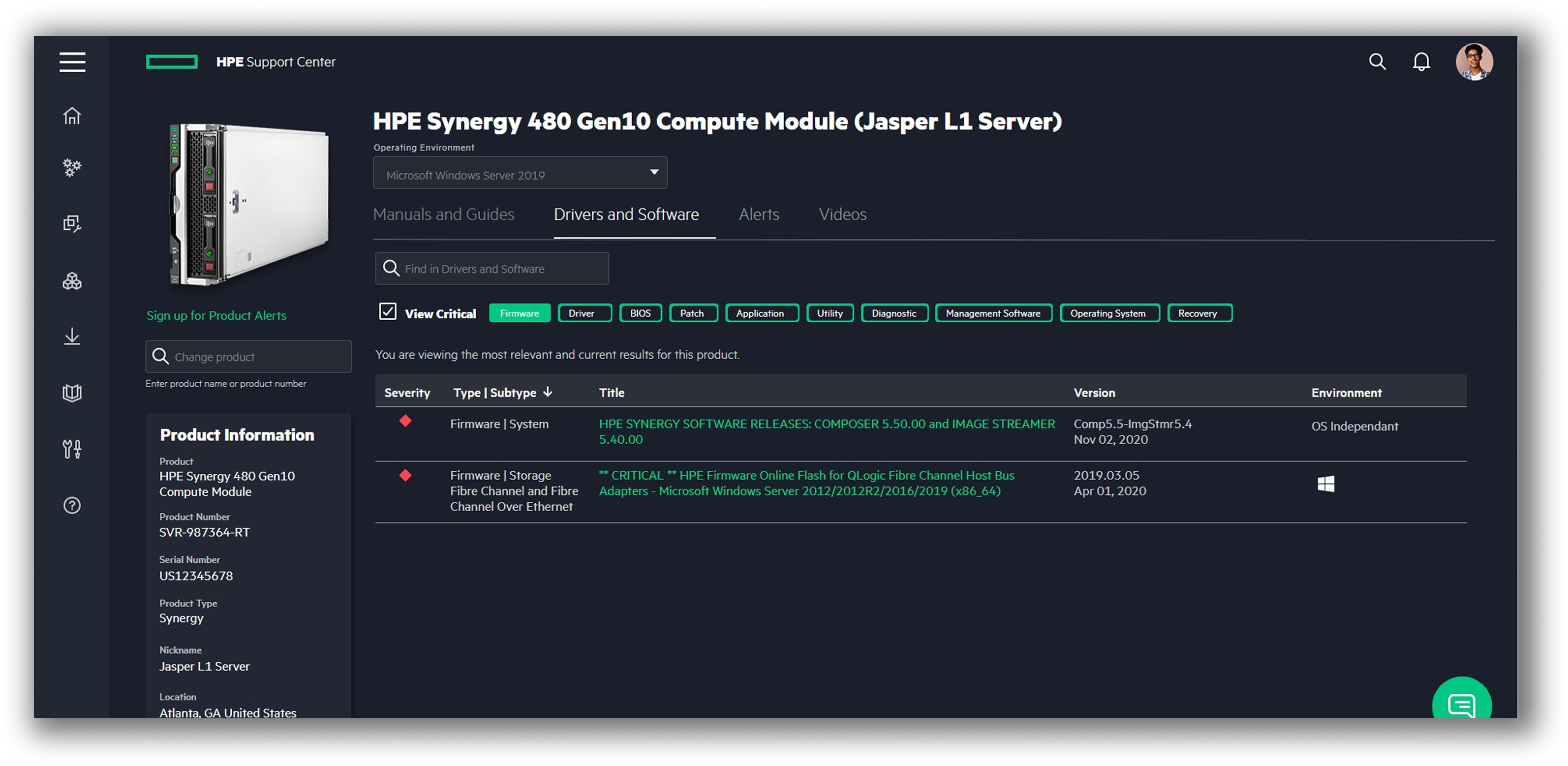Click the Environment column header
Image resolution: width=1568 pixels, height=766 pixels.
[x=1346, y=393]
